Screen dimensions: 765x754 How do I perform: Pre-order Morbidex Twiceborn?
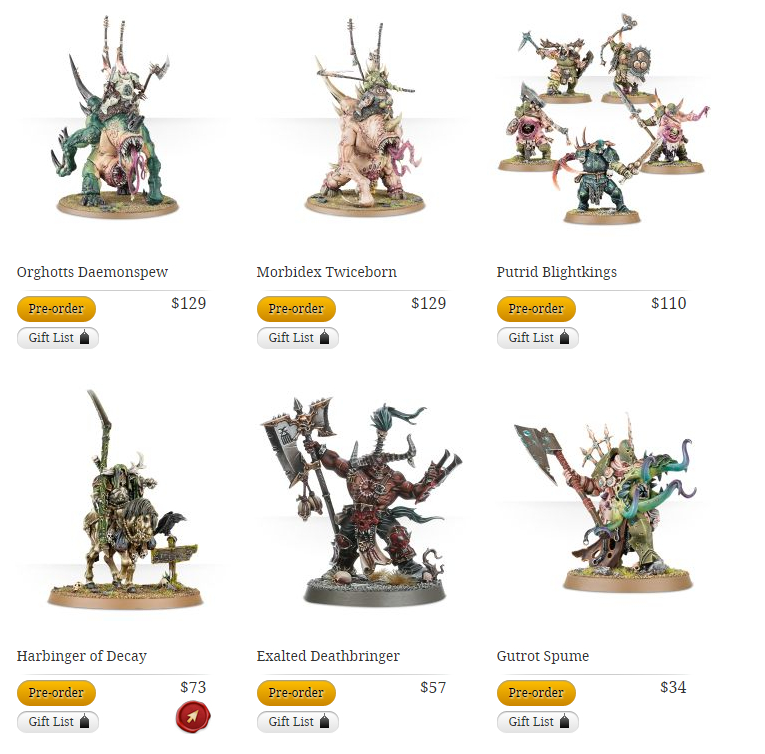[296, 309]
